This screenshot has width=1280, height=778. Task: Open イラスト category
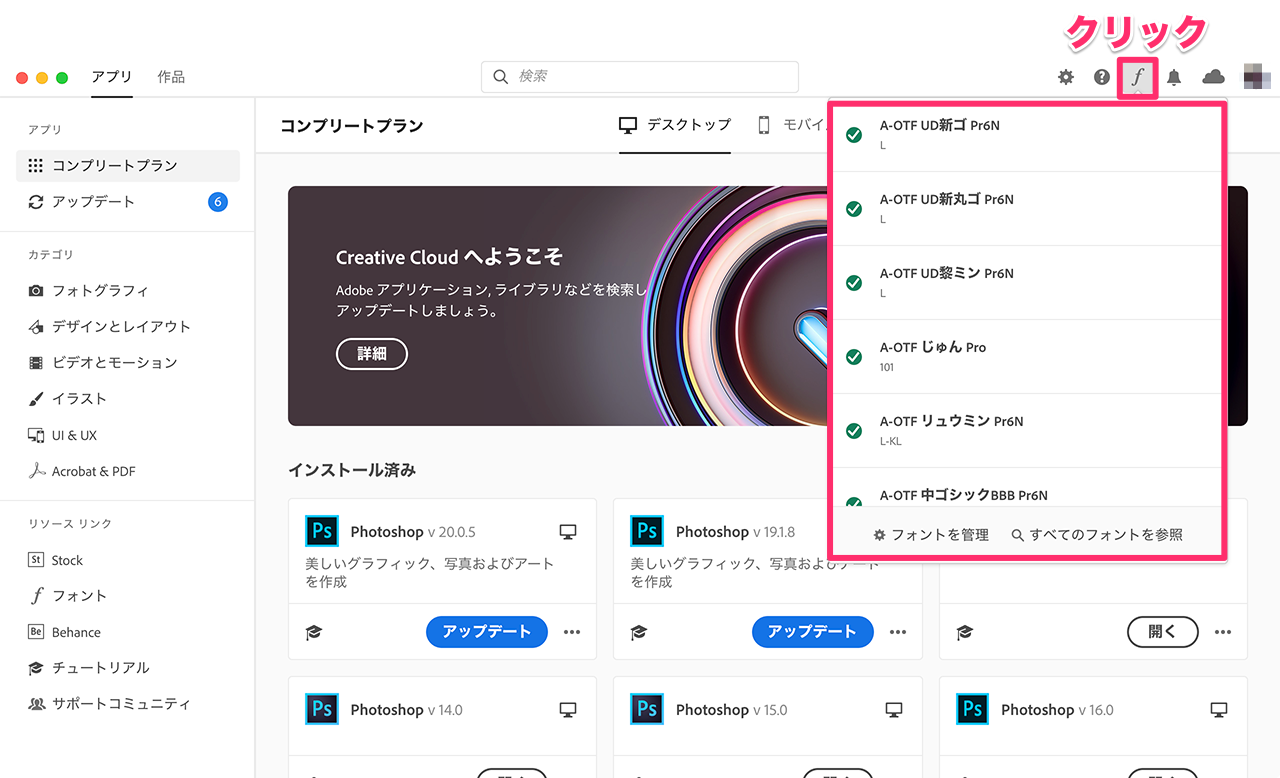click(67, 399)
